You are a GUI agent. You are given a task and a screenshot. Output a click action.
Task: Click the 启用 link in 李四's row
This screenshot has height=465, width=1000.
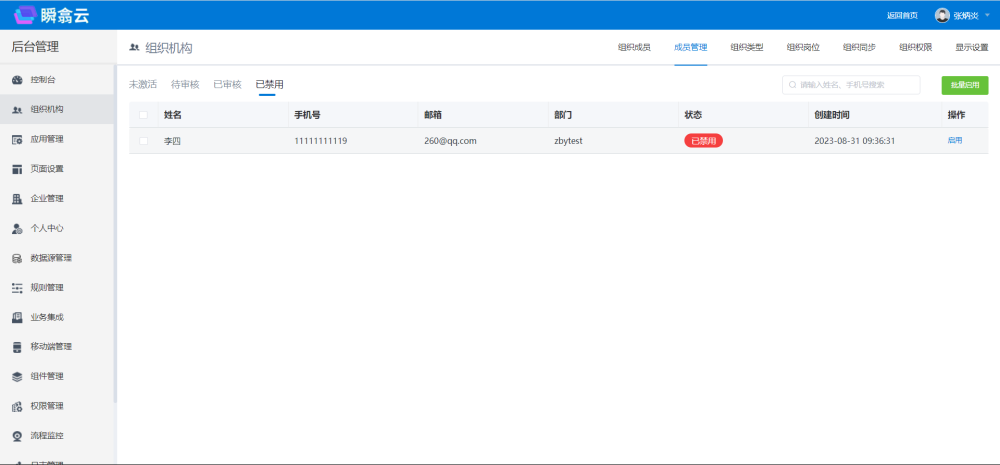[x=955, y=141]
